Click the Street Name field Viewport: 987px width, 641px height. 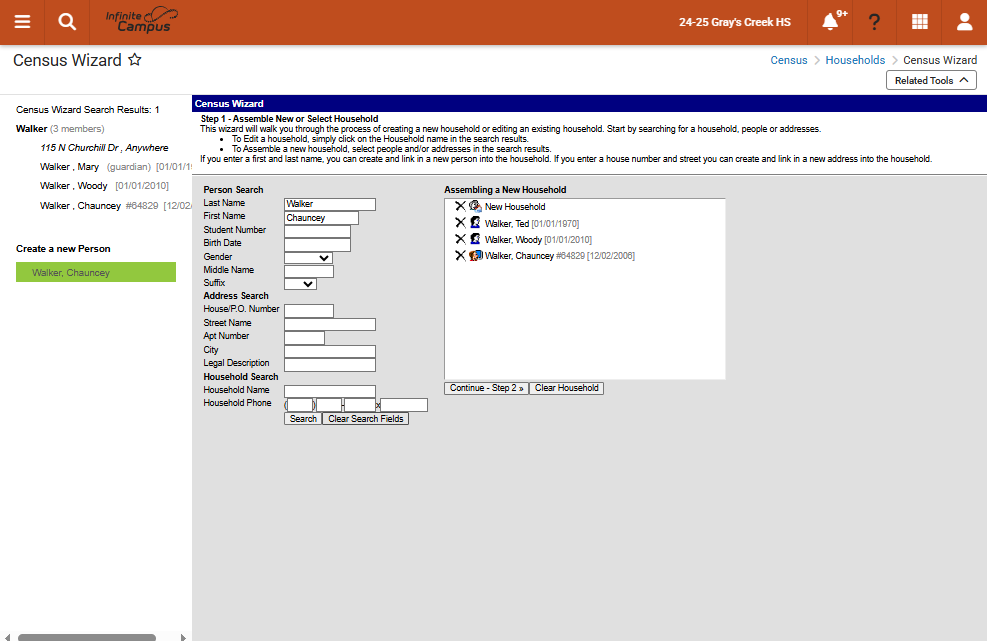point(330,324)
